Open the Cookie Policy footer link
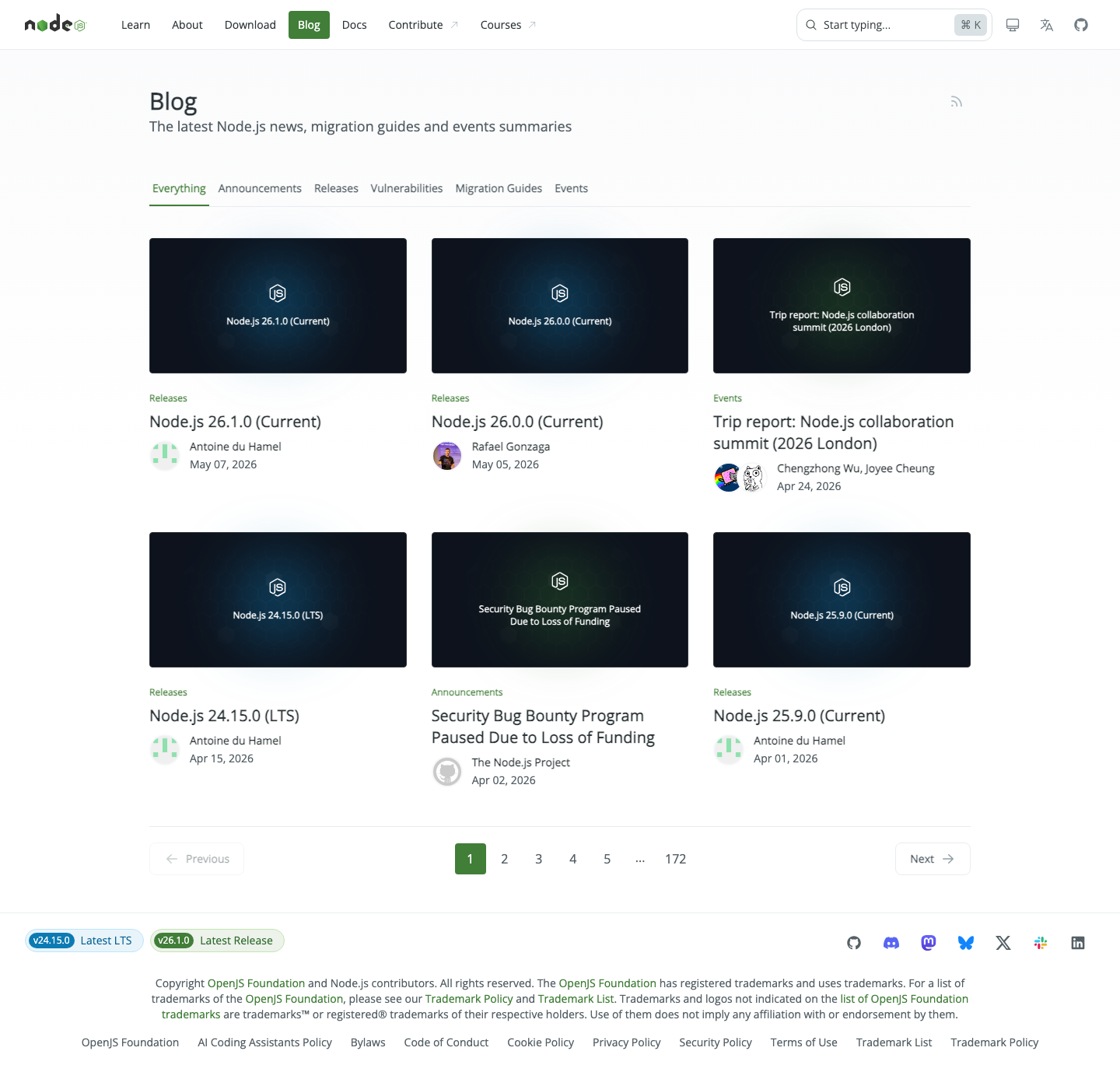This screenshot has height=1072, width=1120. pos(541,1042)
